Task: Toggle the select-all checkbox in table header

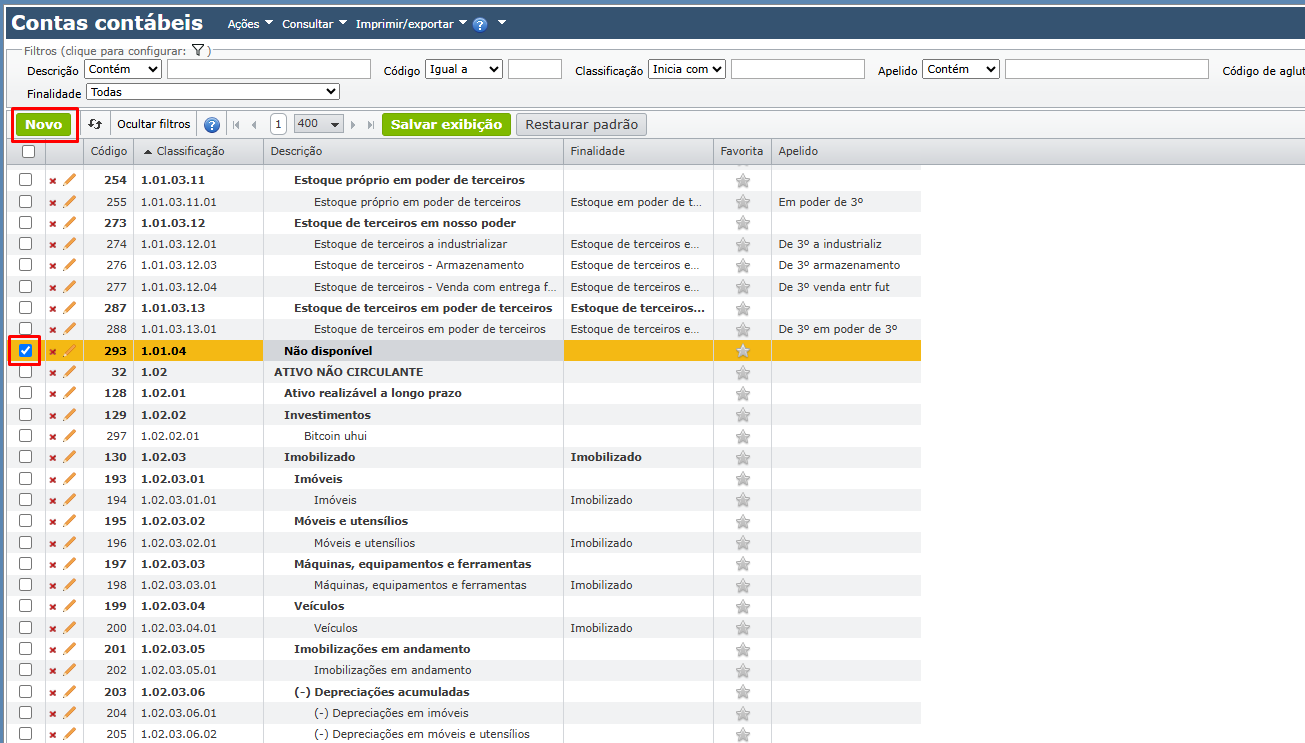Action: (x=28, y=152)
